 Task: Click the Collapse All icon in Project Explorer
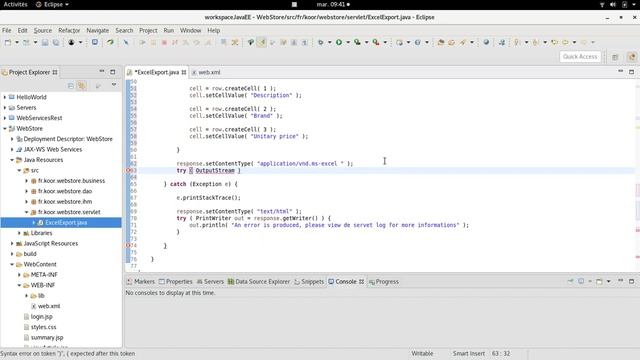[71, 85]
